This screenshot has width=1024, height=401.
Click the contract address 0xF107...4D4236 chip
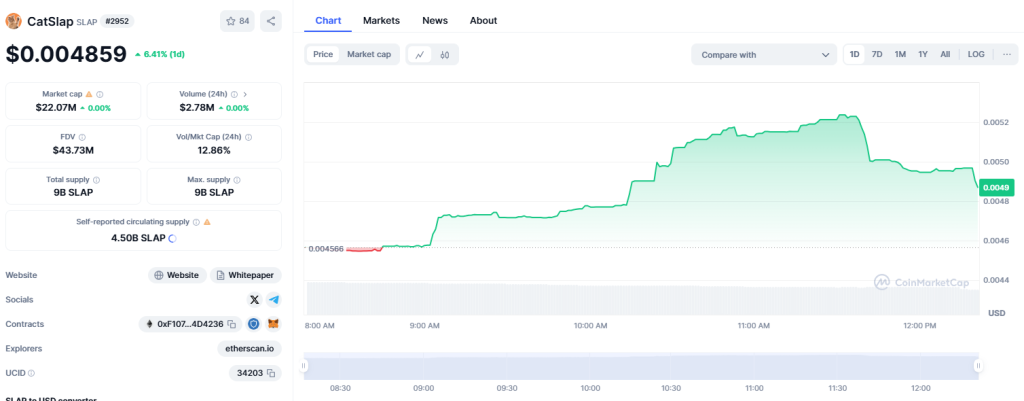tap(190, 324)
